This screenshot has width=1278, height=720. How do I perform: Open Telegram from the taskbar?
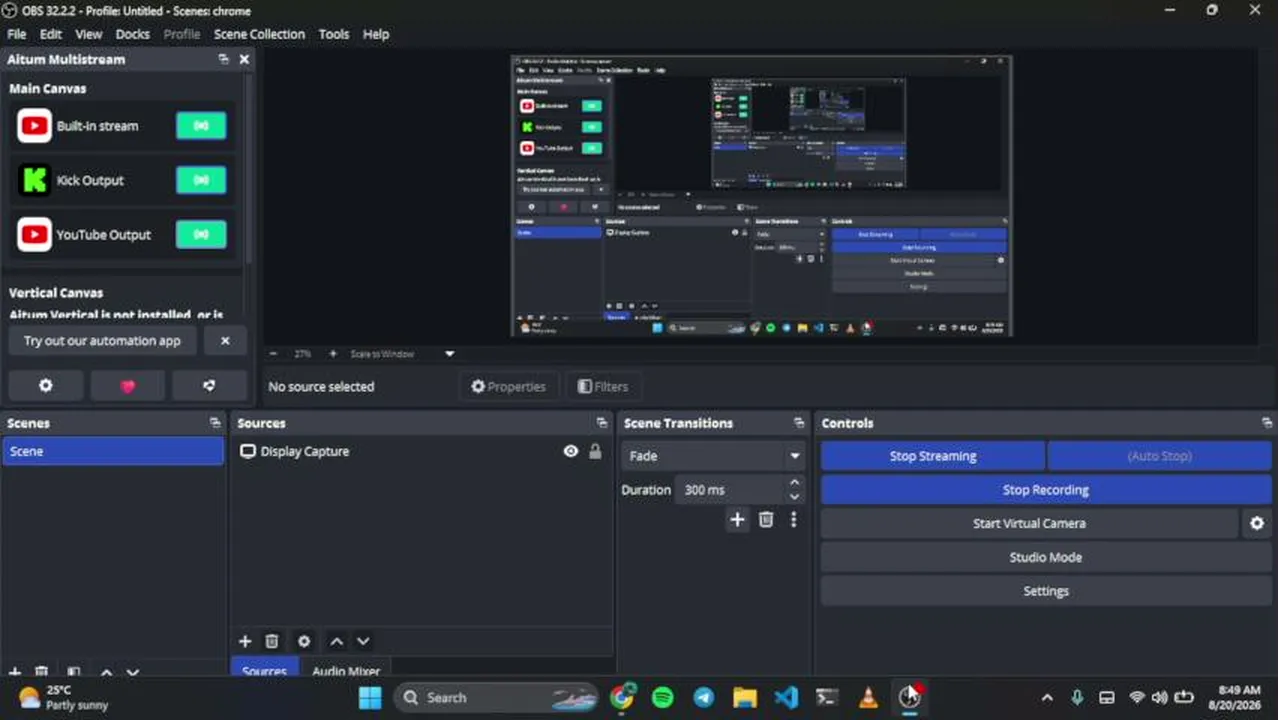(x=704, y=697)
